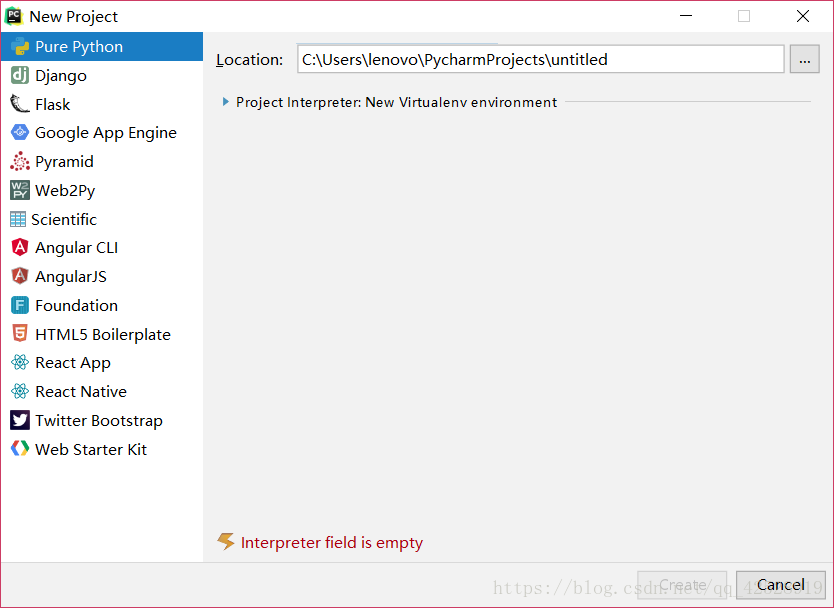Click 'Project Interpreter: New Virtualenv environment' text
Image resolution: width=834 pixels, height=608 pixels.
pyautogui.click(x=396, y=102)
